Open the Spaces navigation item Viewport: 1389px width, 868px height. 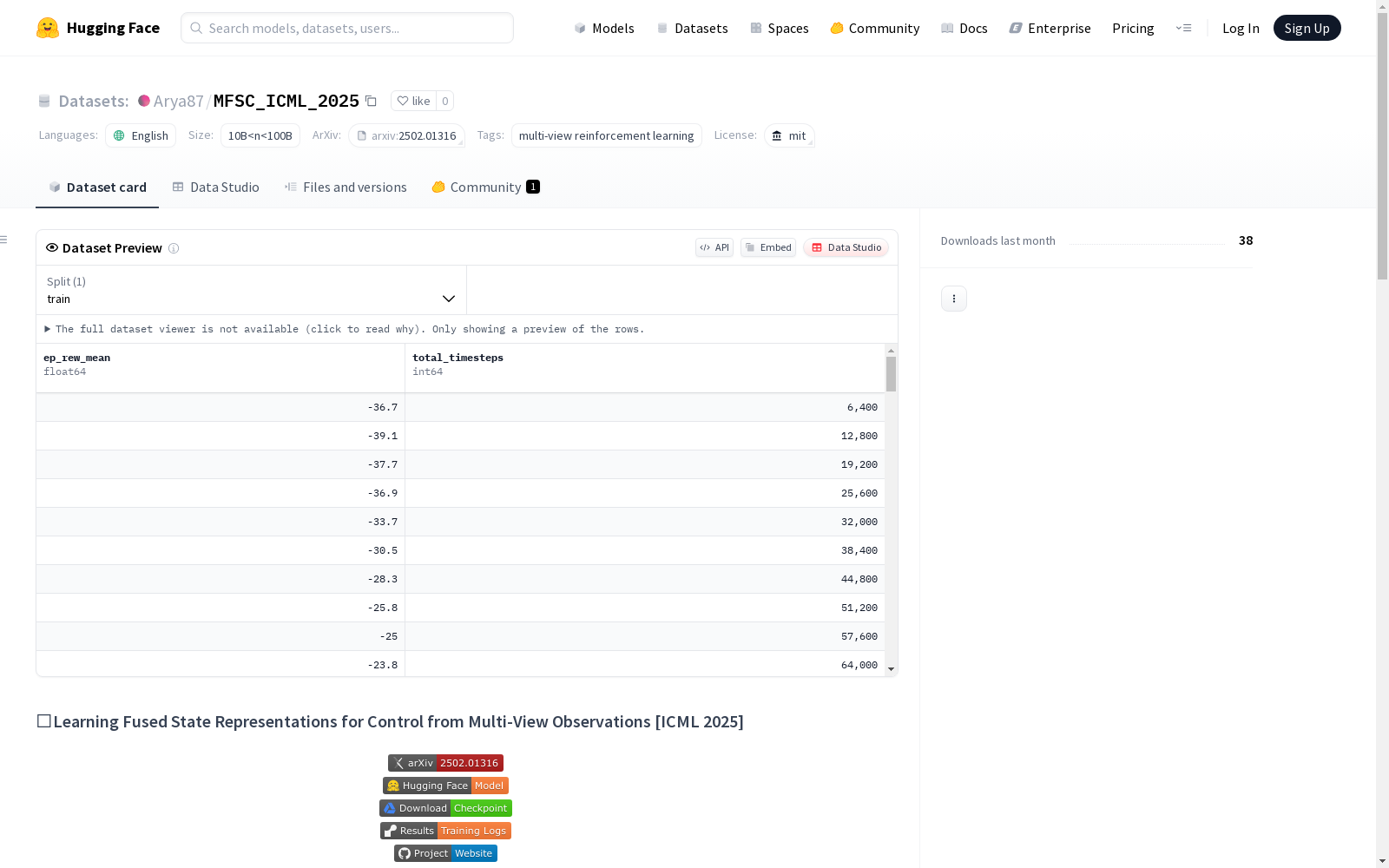(780, 28)
